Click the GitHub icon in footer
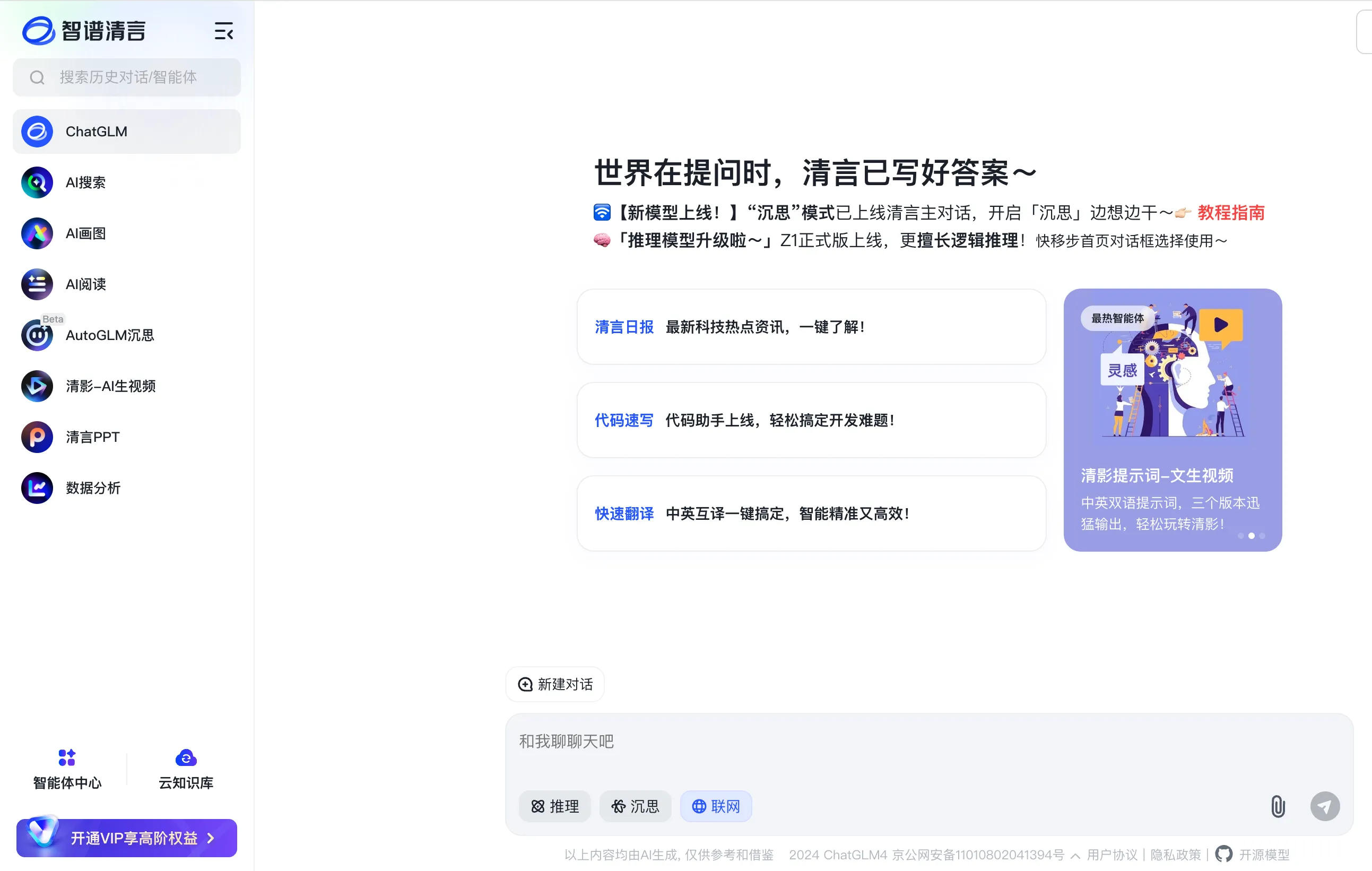Image resolution: width=1372 pixels, height=871 pixels. coord(1223,855)
